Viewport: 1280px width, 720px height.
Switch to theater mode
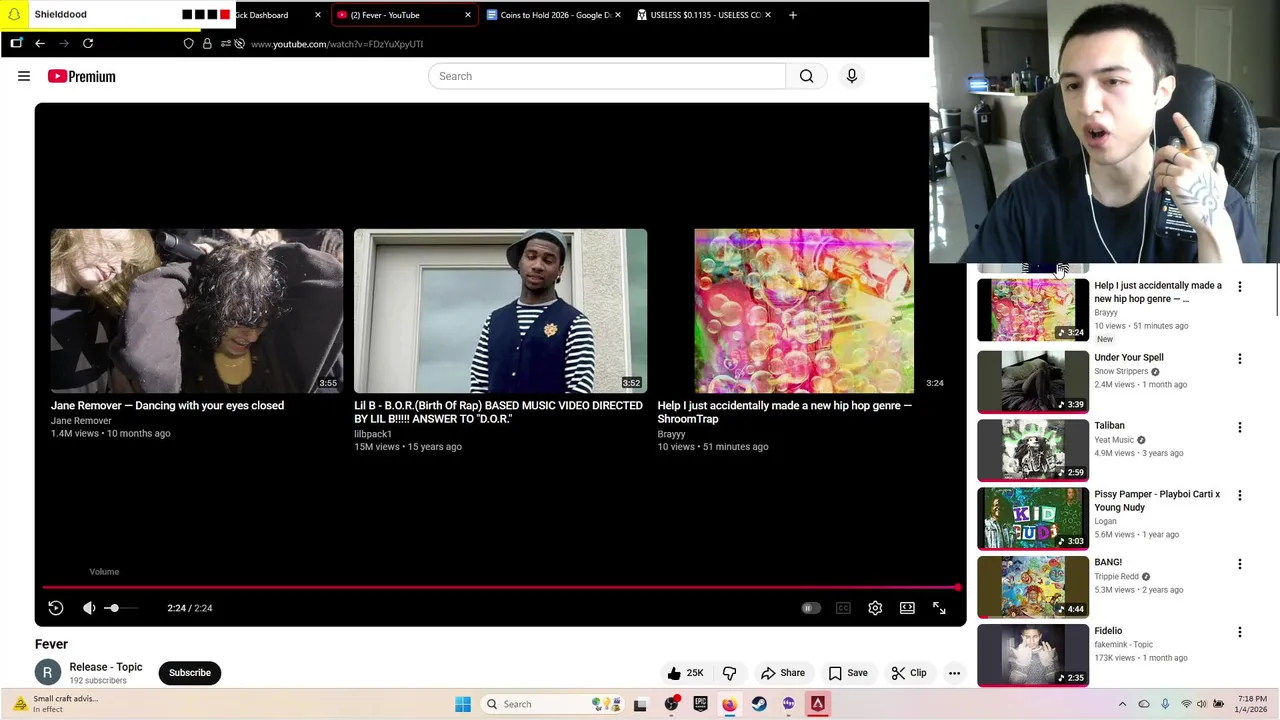(907, 608)
